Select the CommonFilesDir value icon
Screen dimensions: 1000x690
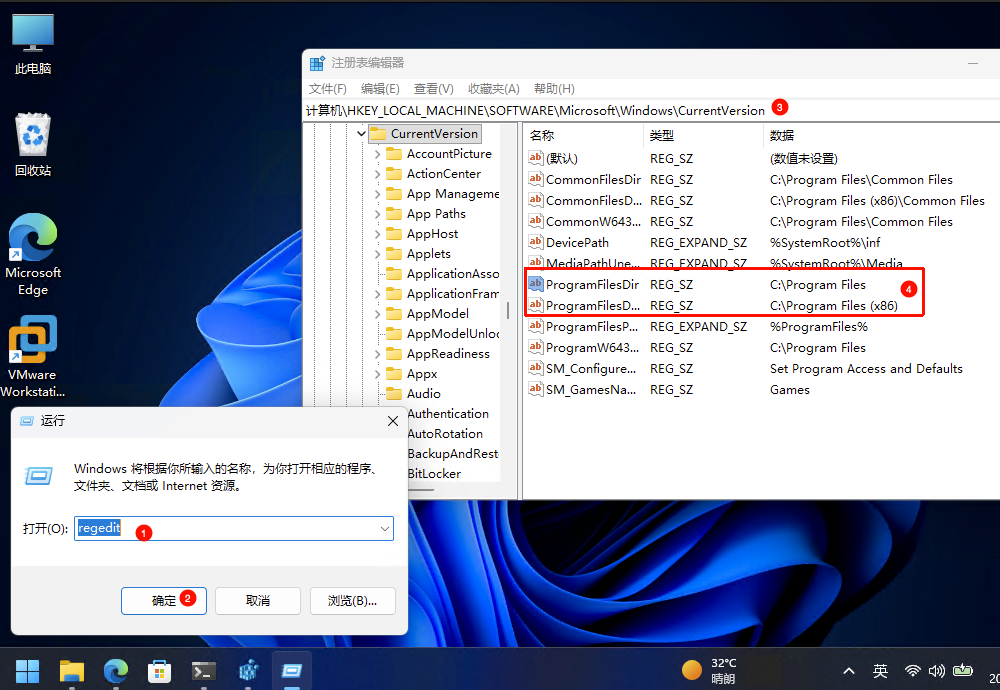(x=536, y=179)
